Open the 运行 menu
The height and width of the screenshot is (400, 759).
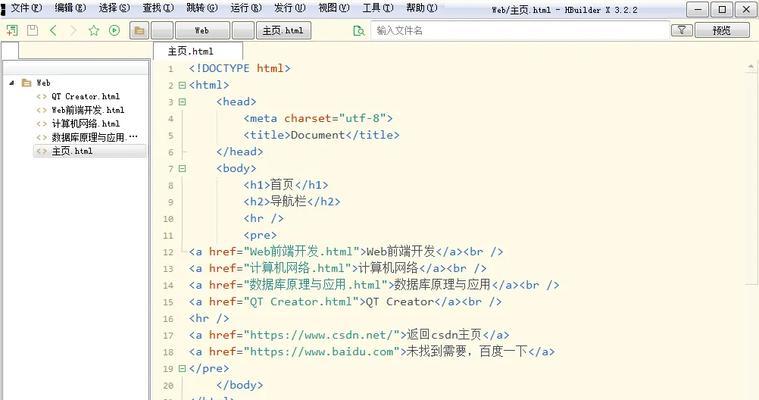coord(246,8)
